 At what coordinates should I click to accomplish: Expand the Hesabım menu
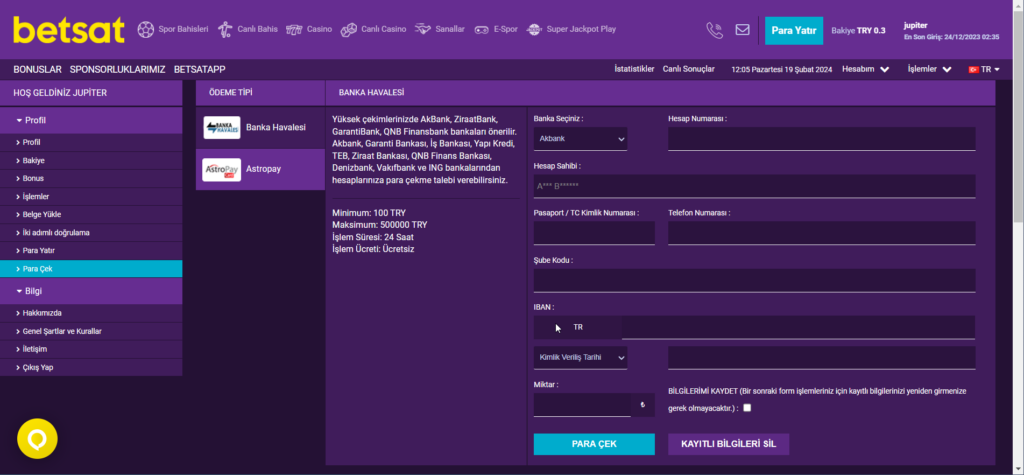[865, 69]
